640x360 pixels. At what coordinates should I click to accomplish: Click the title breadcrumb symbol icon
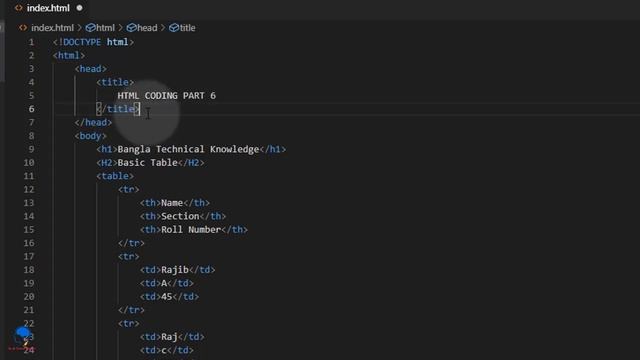click(174, 28)
